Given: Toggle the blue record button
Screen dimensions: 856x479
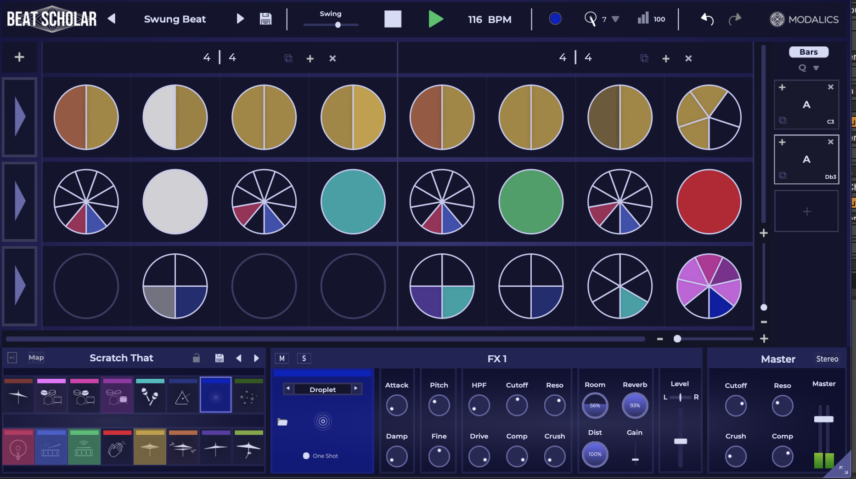Looking at the screenshot, I should (555, 19).
